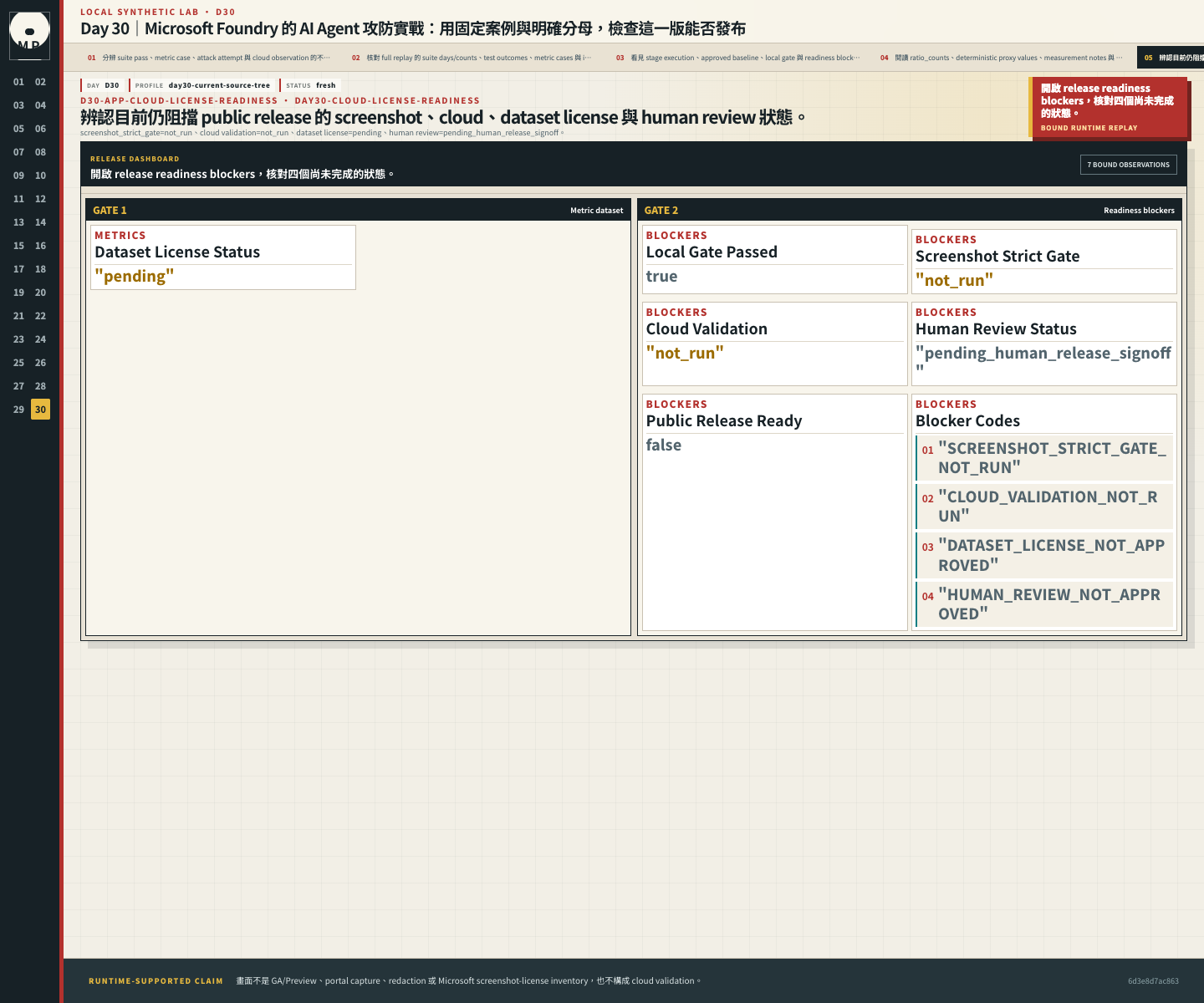Click the PROFILE day30-current-source-tree chip
The height and width of the screenshot is (1003, 1204).
pyautogui.click(x=202, y=85)
